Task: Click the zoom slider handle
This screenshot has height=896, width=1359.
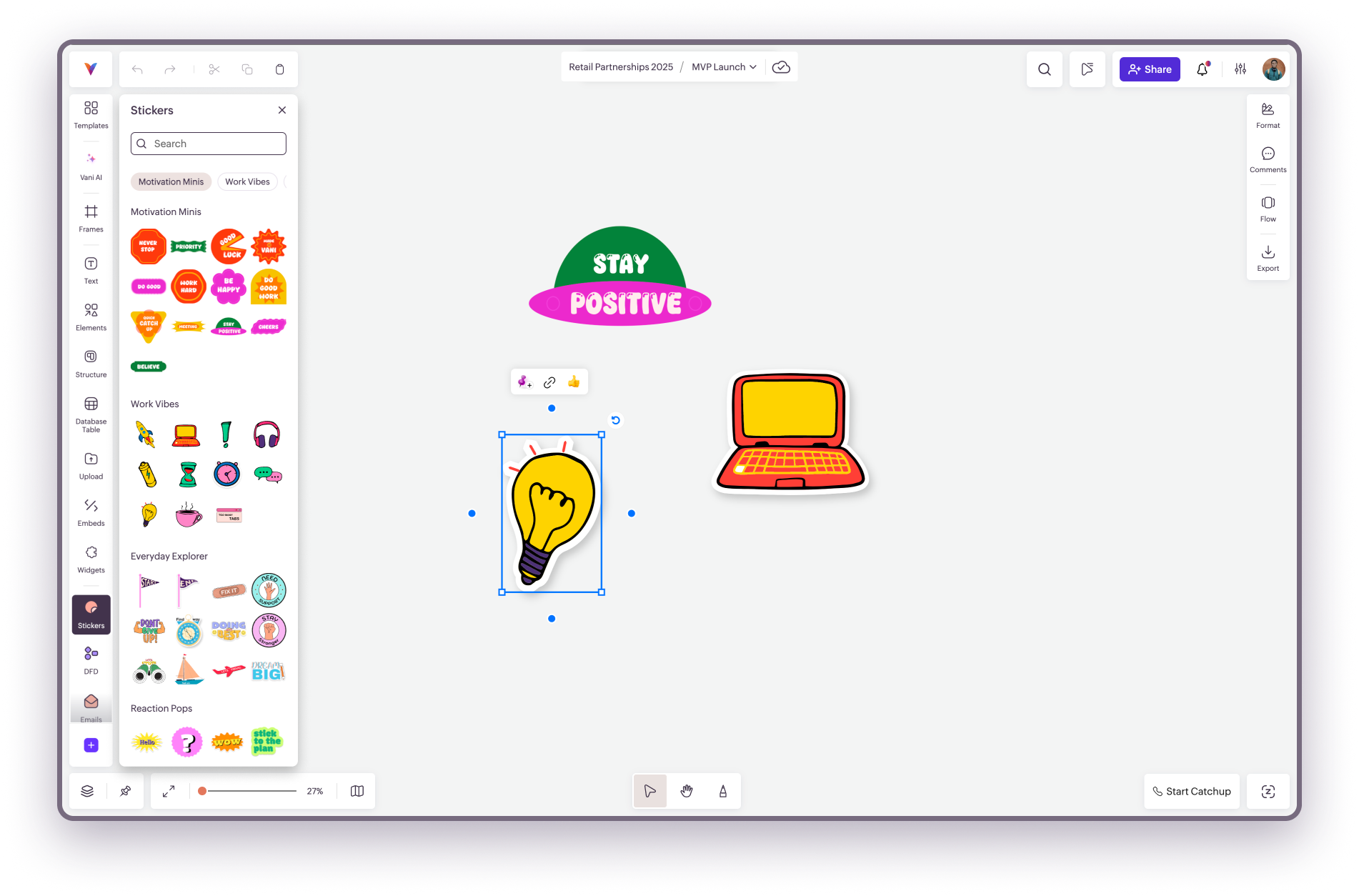Action: point(202,791)
